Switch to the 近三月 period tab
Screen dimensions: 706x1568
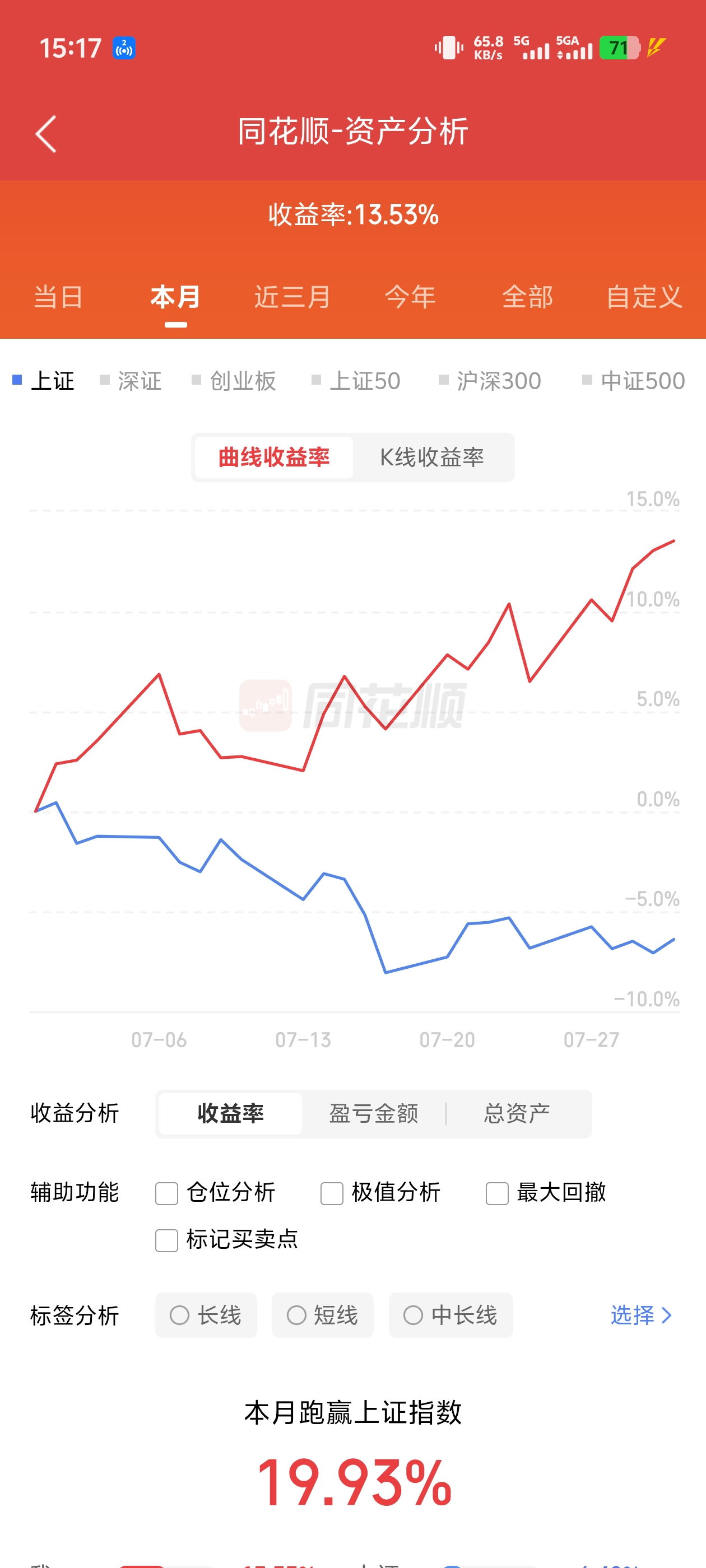point(292,297)
